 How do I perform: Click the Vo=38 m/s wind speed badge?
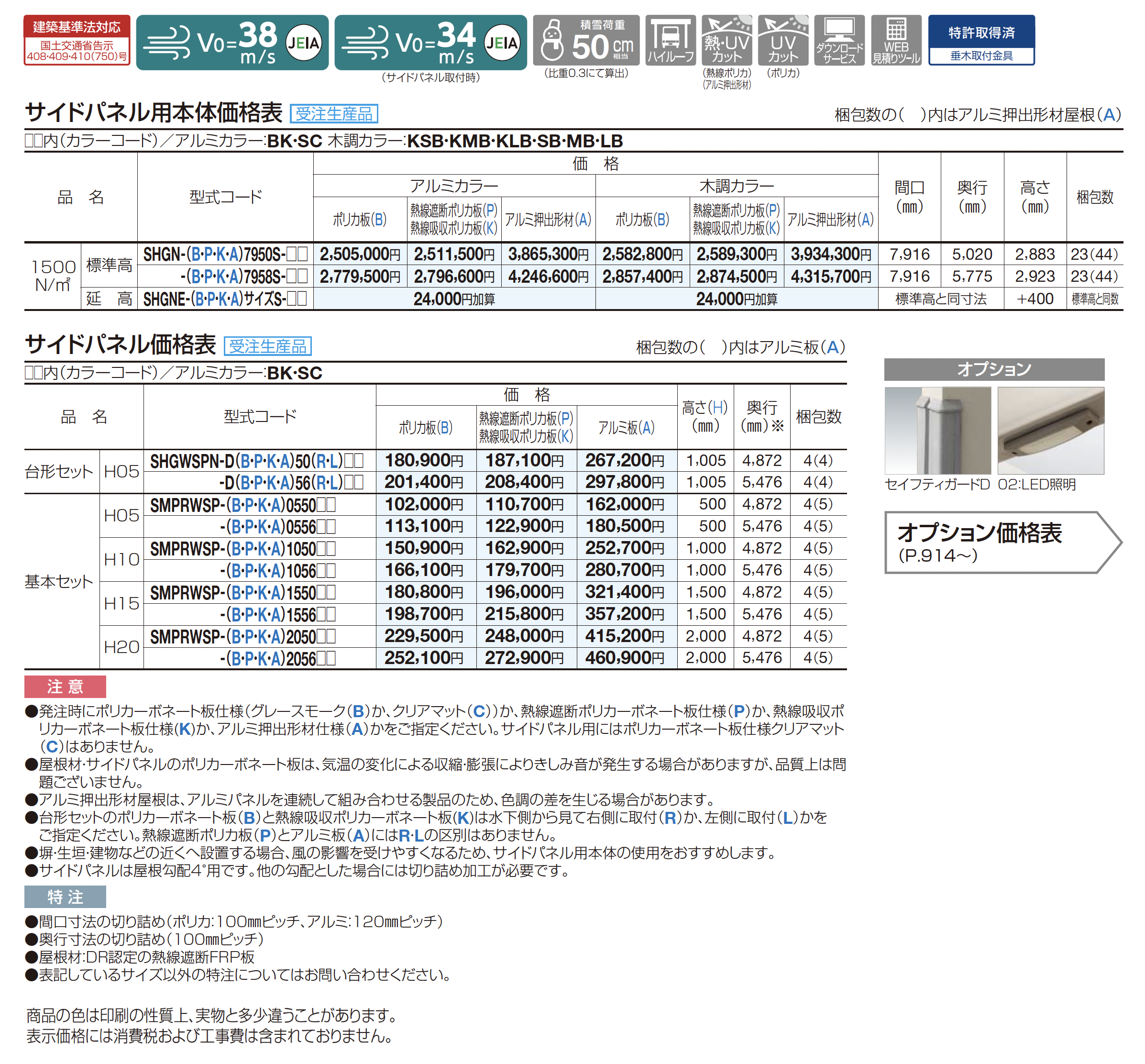coord(232,43)
